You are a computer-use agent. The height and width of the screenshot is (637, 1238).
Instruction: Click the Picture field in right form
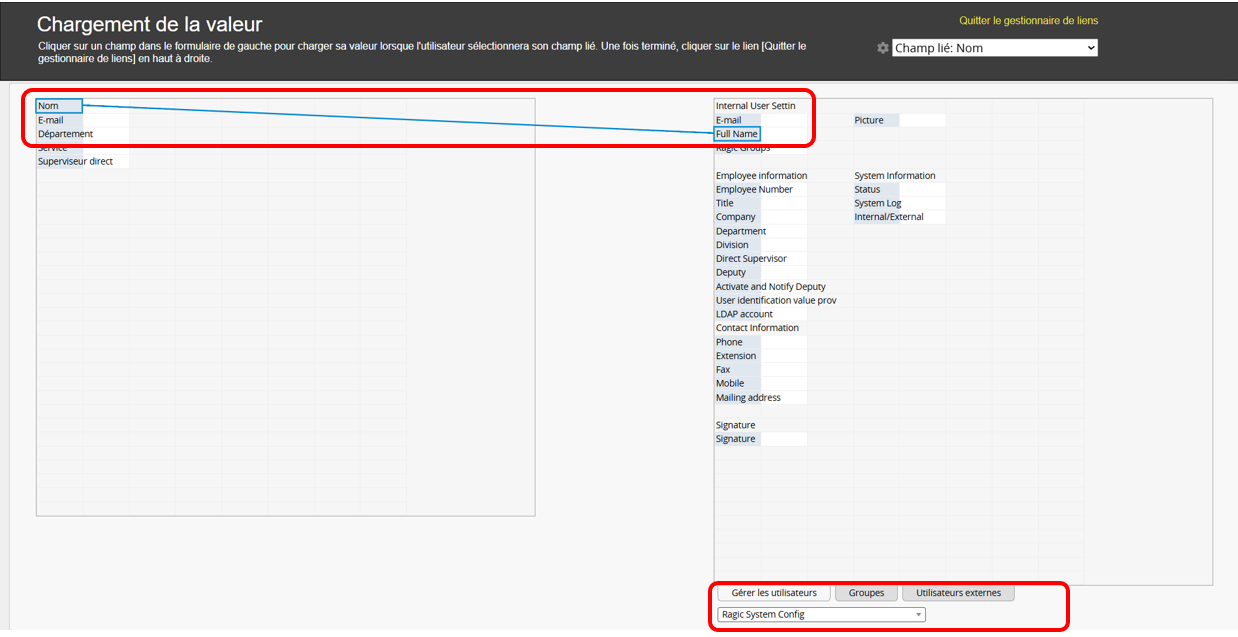click(869, 120)
